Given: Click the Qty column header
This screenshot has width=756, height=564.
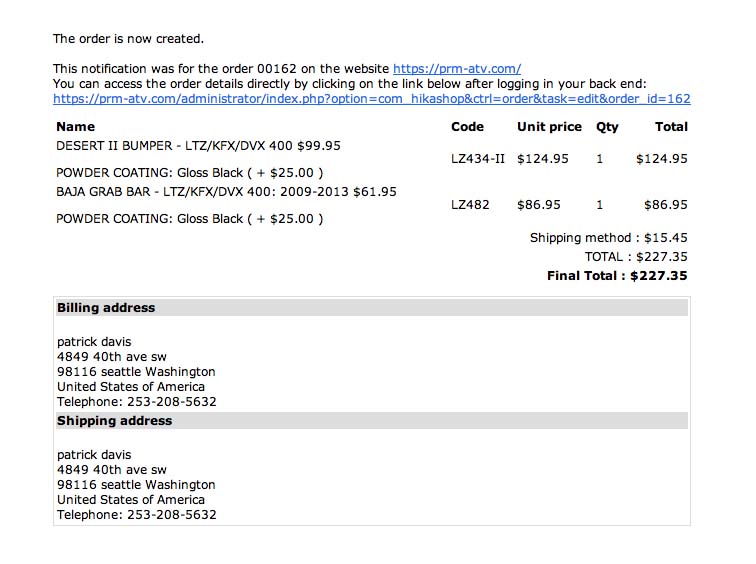Looking at the screenshot, I should (607, 127).
